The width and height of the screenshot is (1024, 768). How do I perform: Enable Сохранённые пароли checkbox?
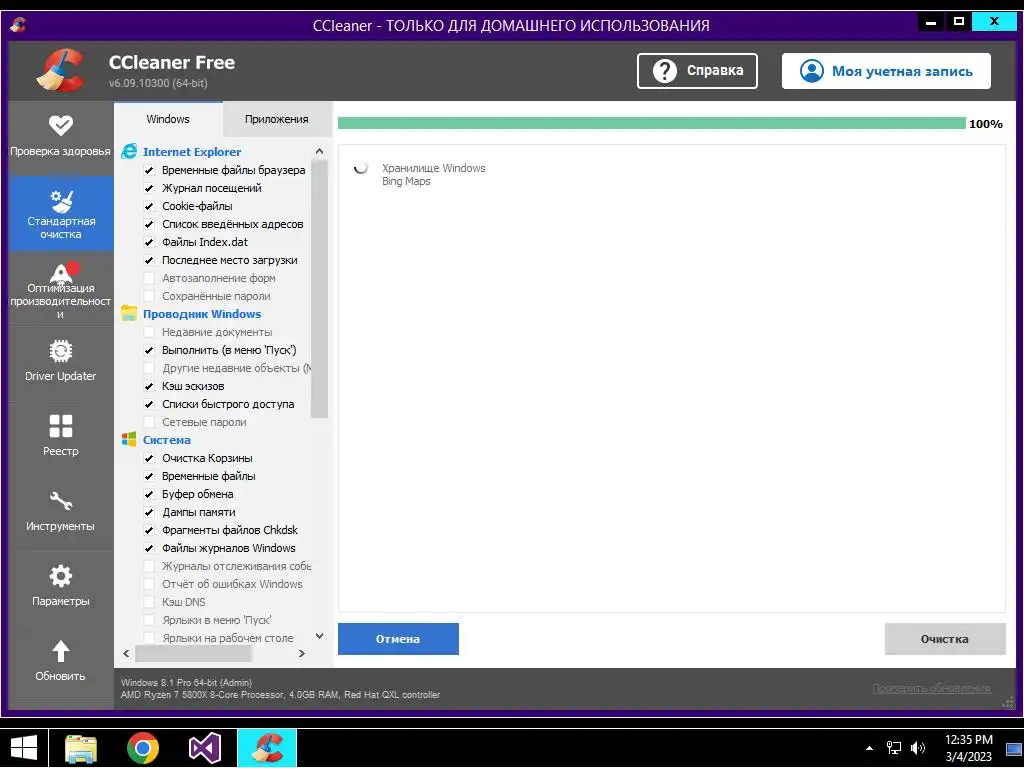click(149, 296)
